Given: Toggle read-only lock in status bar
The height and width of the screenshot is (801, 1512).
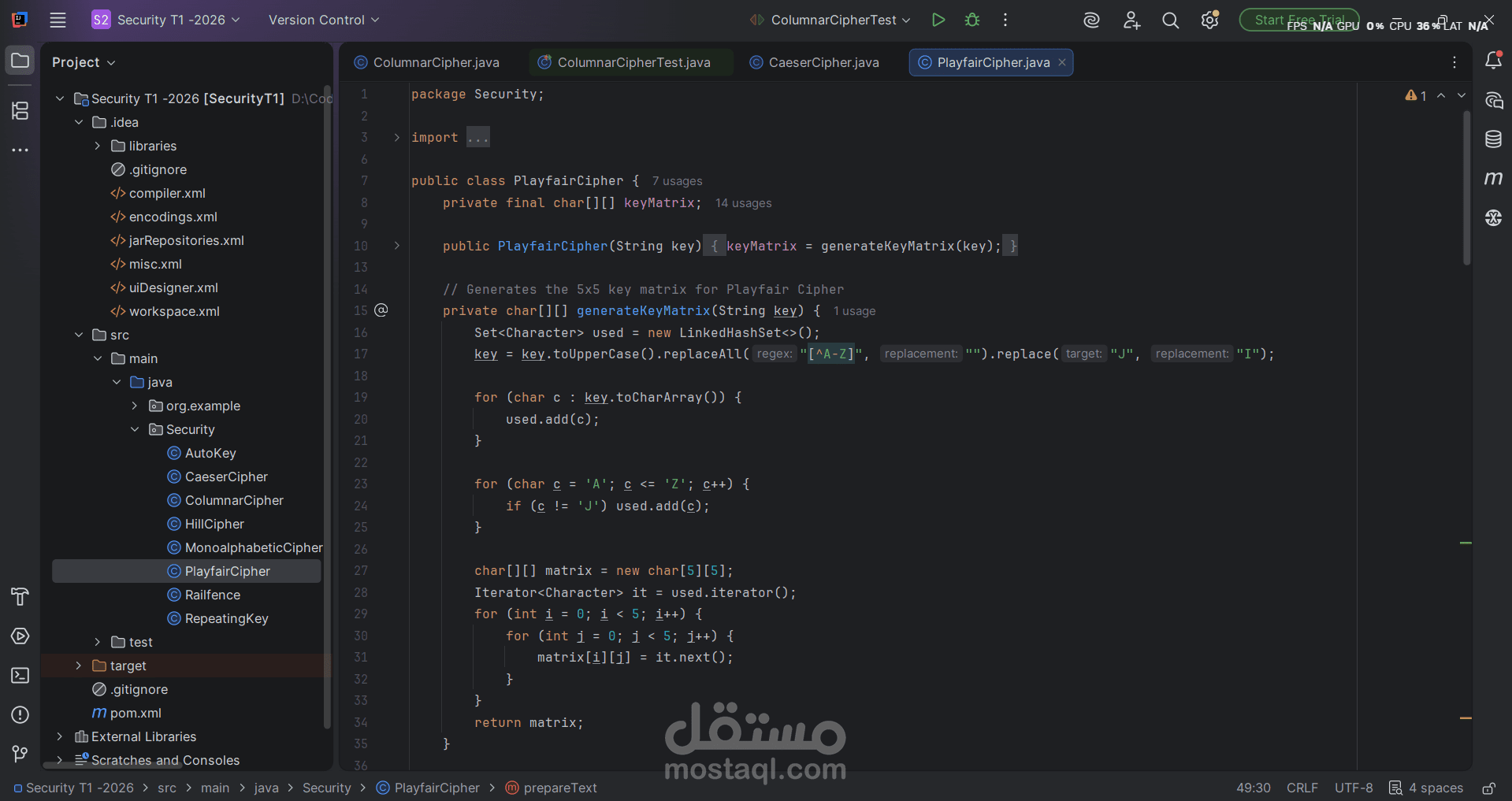Looking at the screenshot, I should pos(1489,788).
